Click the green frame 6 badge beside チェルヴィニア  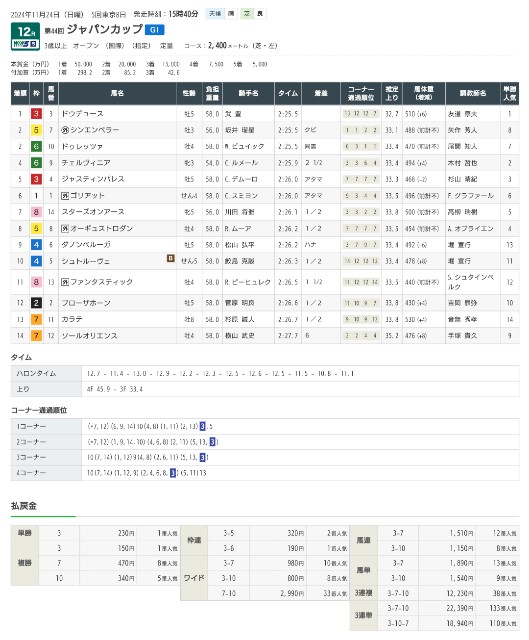(x=36, y=163)
